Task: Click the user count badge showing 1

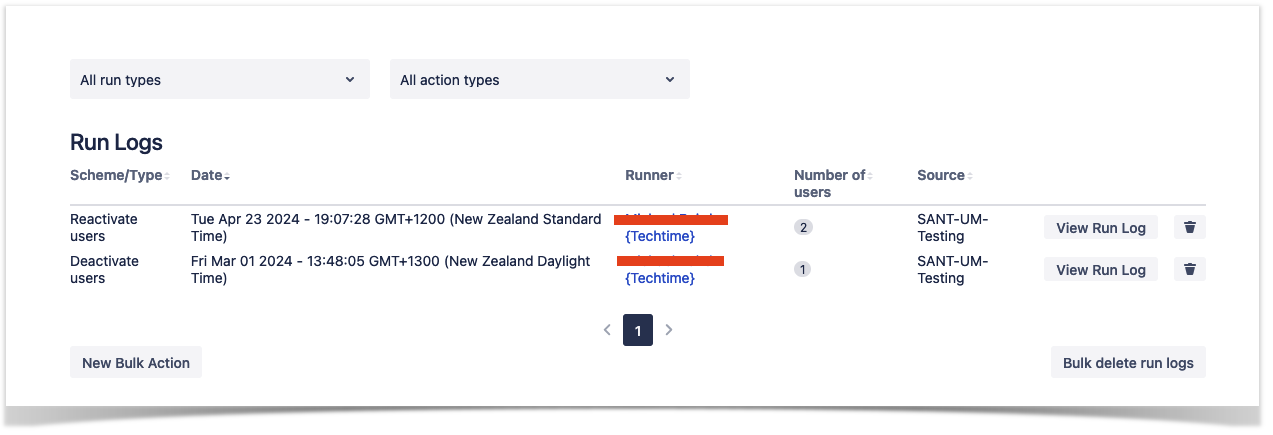Action: pyautogui.click(x=803, y=270)
